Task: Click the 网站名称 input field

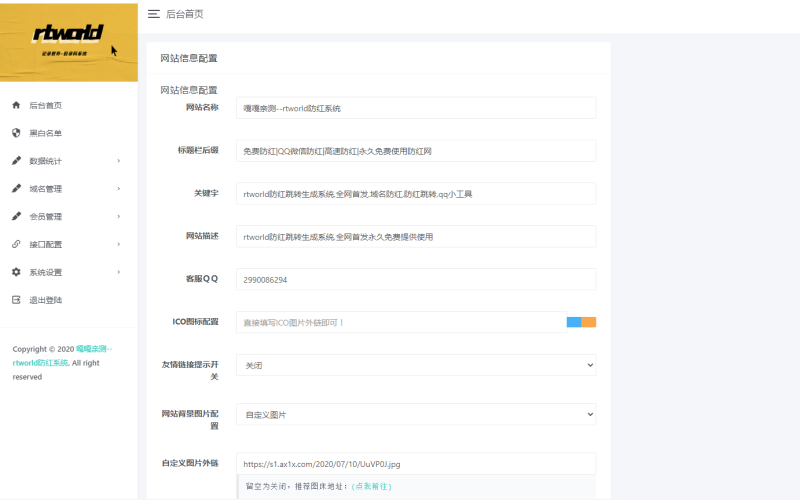Action: click(416, 108)
